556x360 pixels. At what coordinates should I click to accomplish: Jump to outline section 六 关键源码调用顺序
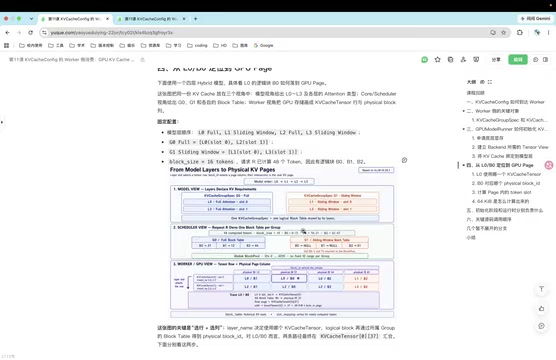tap(489, 220)
